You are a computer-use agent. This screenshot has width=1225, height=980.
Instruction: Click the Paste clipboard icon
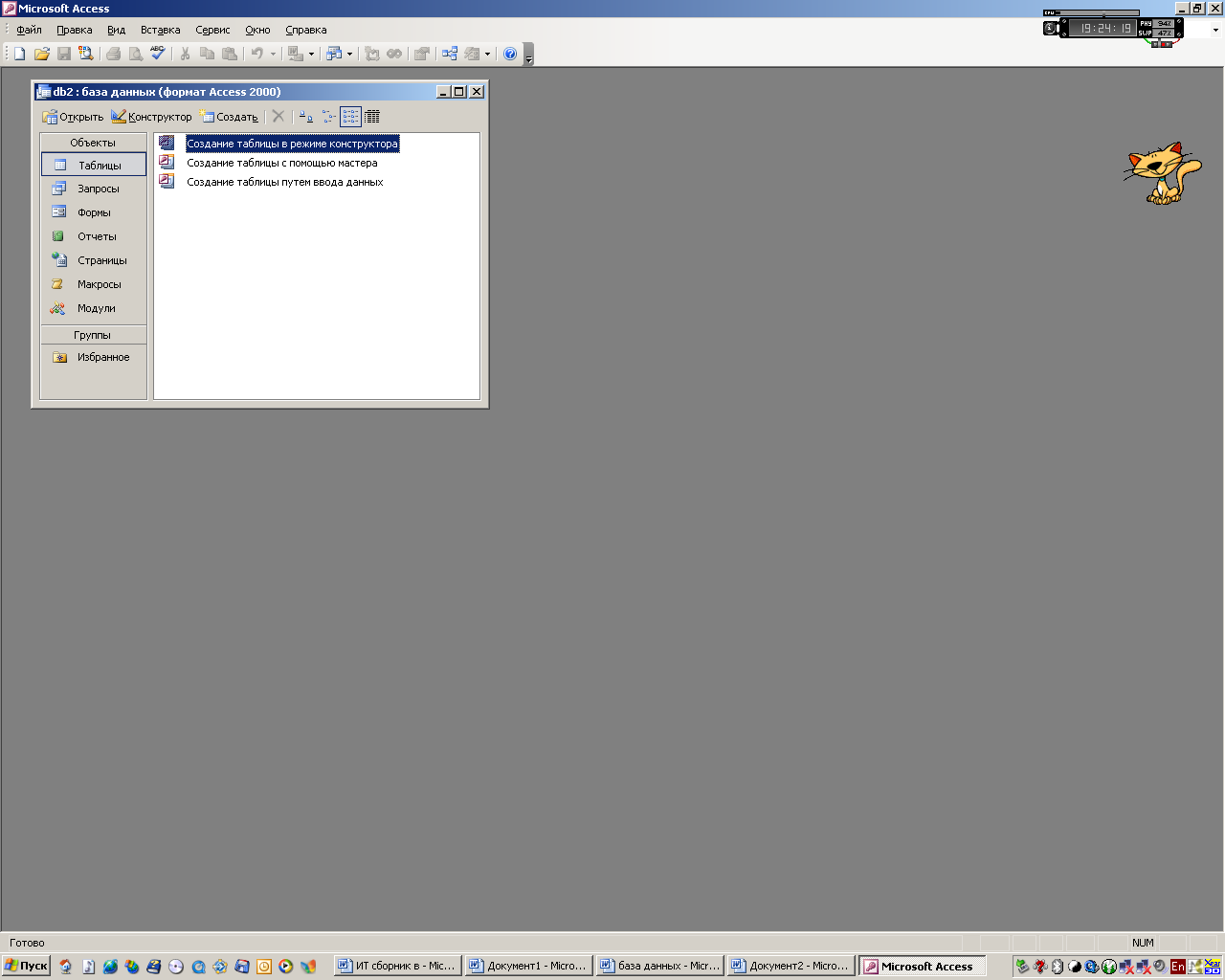point(230,54)
